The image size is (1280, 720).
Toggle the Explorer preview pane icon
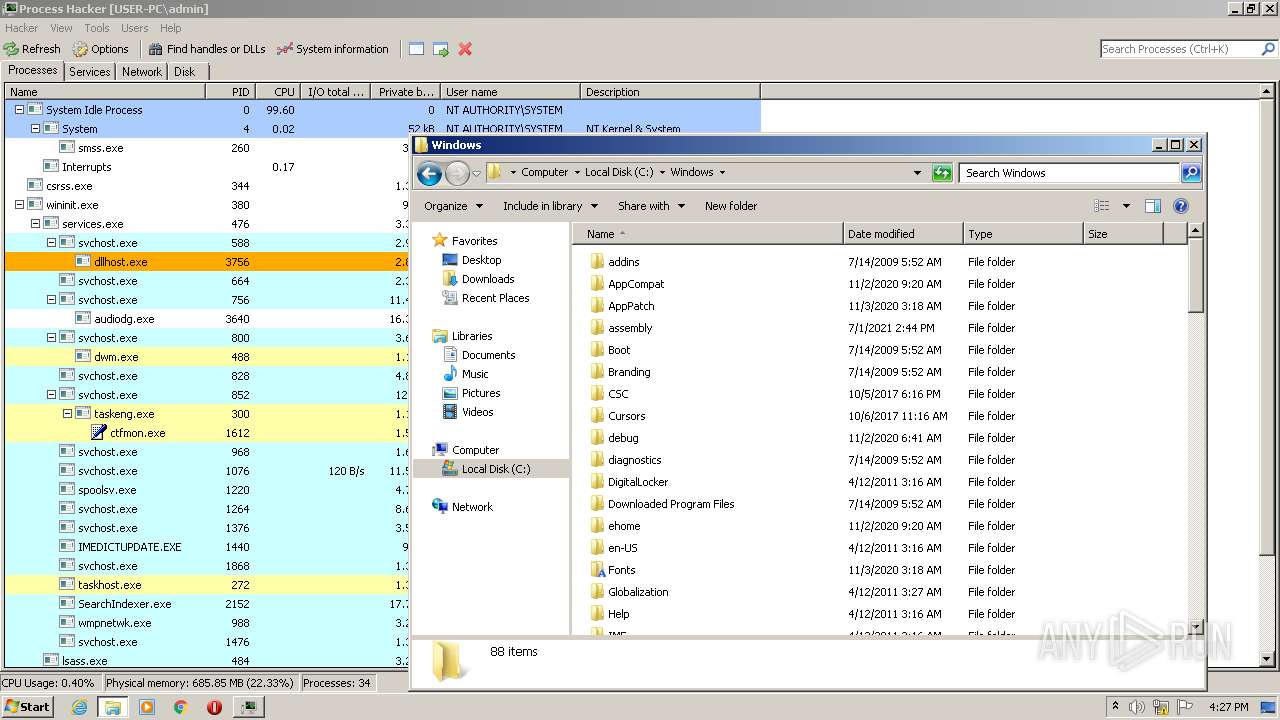click(1152, 206)
